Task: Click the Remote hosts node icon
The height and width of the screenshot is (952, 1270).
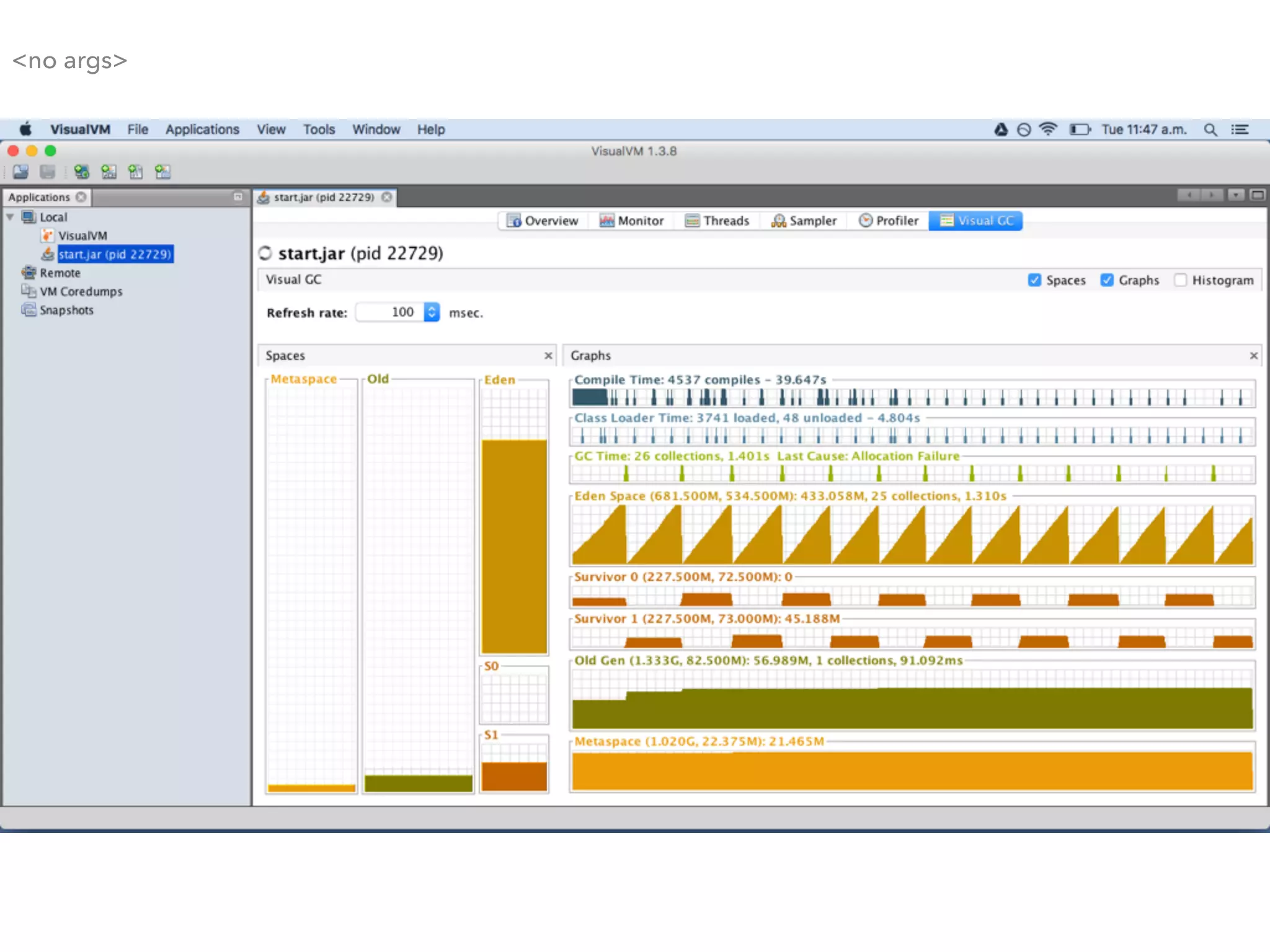Action: [29, 273]
